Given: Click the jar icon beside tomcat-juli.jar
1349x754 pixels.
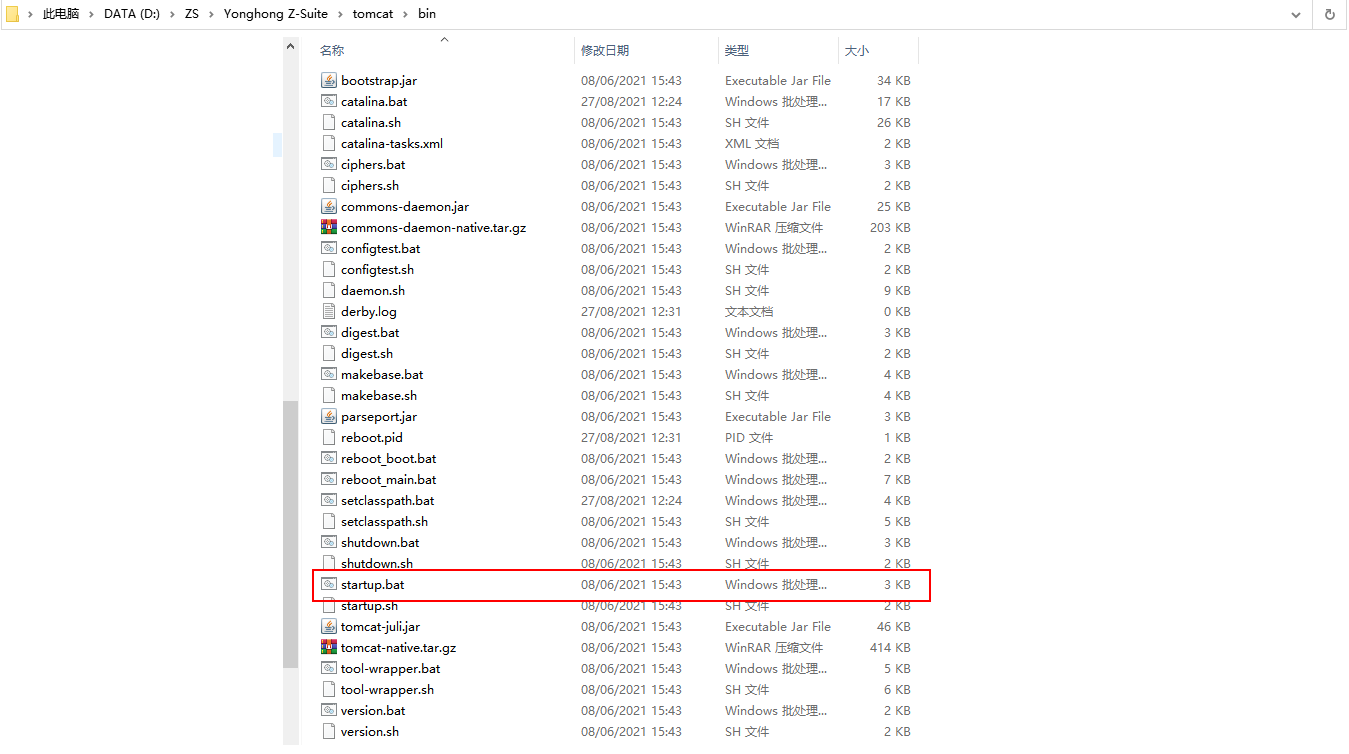Looking at the screenshot, I should (329, 626).
